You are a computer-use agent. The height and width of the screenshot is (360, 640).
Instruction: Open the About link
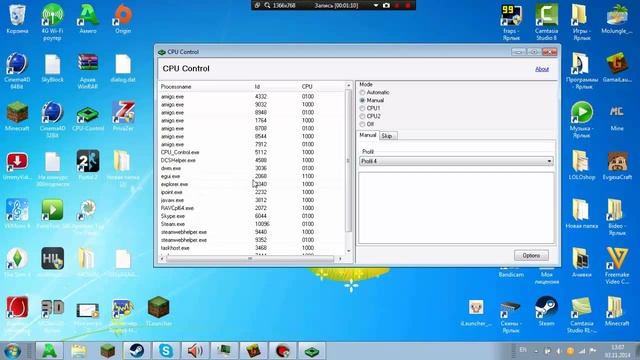(542, 69)
